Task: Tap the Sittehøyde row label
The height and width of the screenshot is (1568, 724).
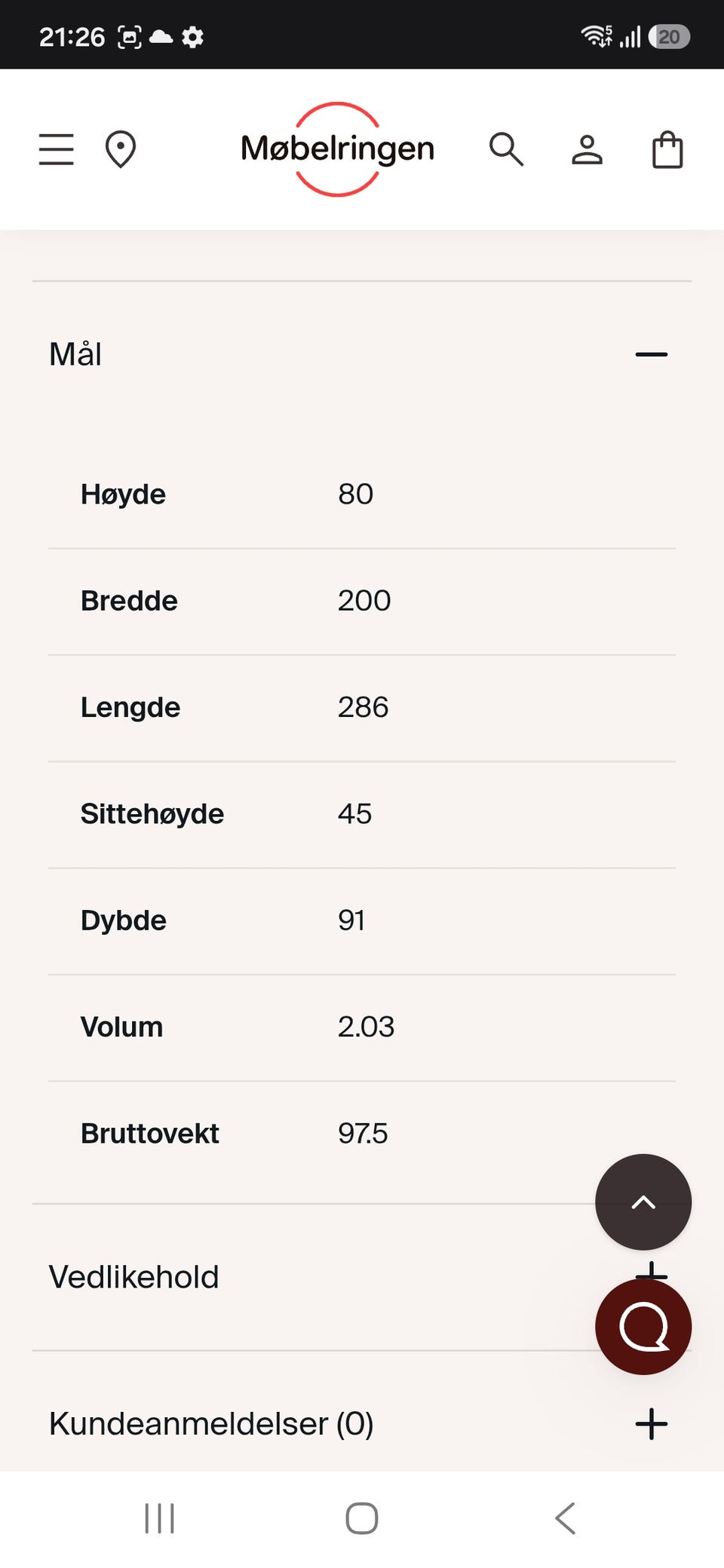Action: 152,814
